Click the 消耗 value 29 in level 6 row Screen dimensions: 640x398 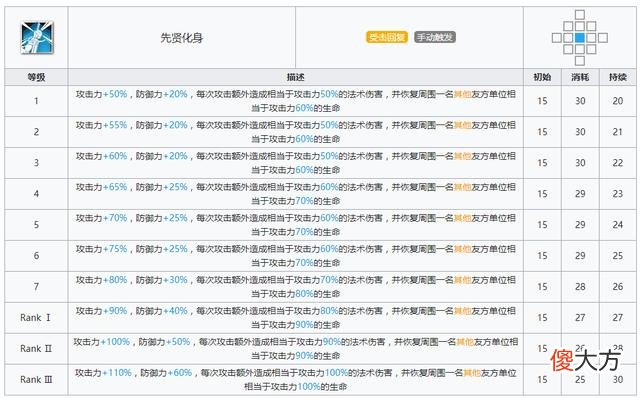[x=580, y=256]
